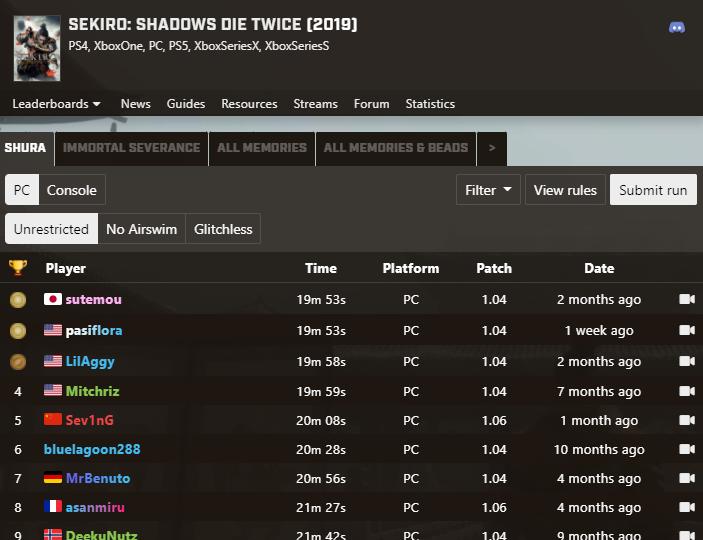703x540 pixels.
Task: Select the Unrestricted subcategory
Action: pos(51,229)
